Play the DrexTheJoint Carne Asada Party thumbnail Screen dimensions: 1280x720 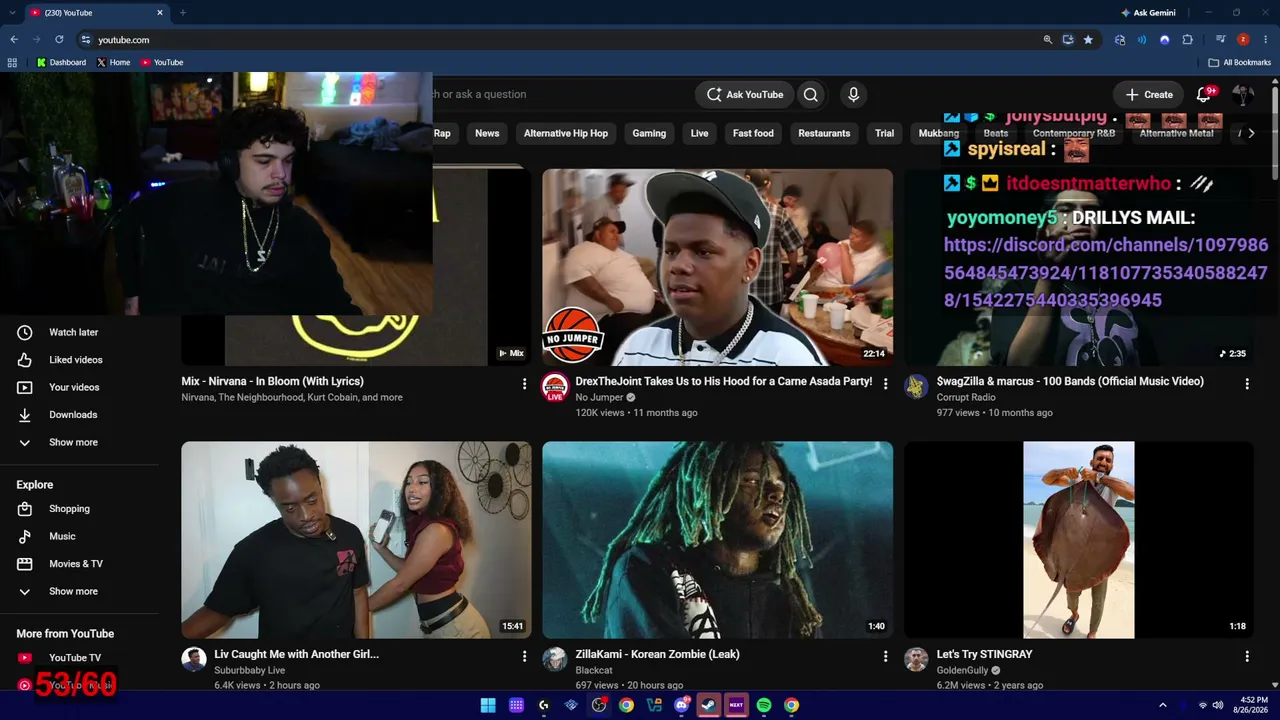pos(717,267)
